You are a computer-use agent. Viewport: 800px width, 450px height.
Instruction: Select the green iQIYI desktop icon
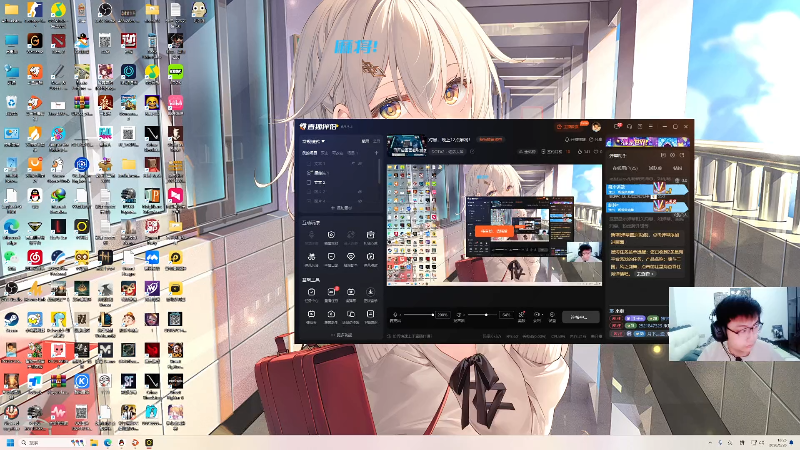pyautogui.click(x=176, y=72)
